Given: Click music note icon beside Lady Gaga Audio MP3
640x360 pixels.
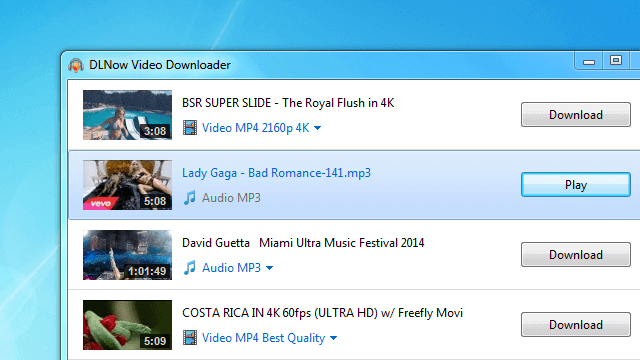Looking at the screenshot, I should (x=189, y=198).
